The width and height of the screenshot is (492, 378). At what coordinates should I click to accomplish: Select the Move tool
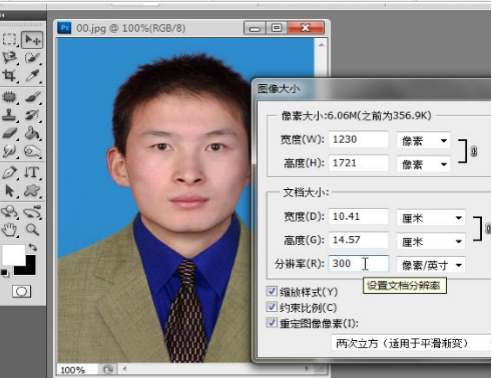32,40
